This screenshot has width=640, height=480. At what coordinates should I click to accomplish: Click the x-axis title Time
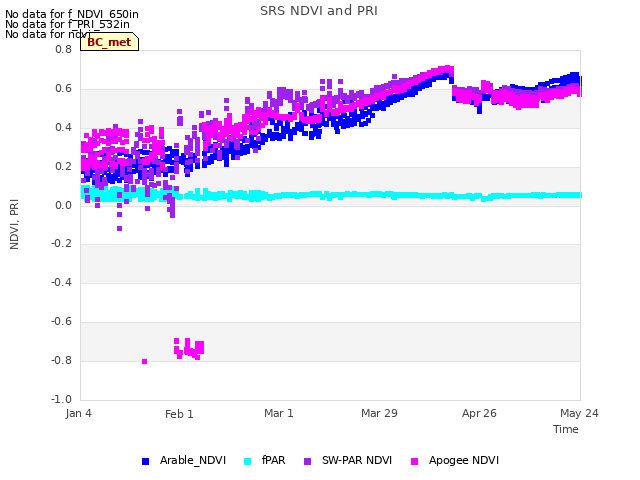[566, 429]
